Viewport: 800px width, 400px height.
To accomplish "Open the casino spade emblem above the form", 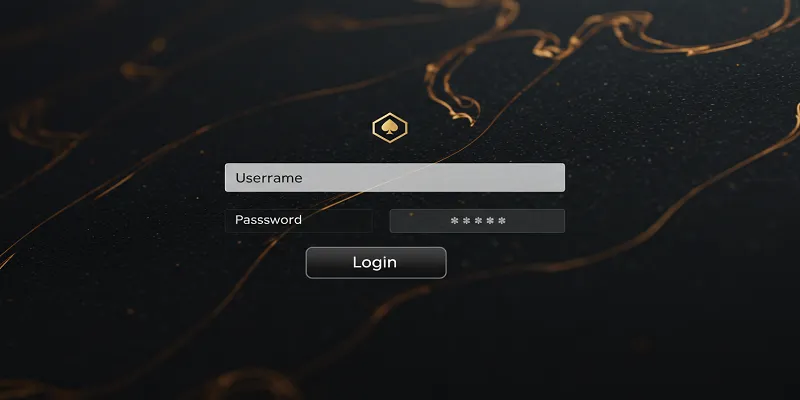I will [390, 128].
